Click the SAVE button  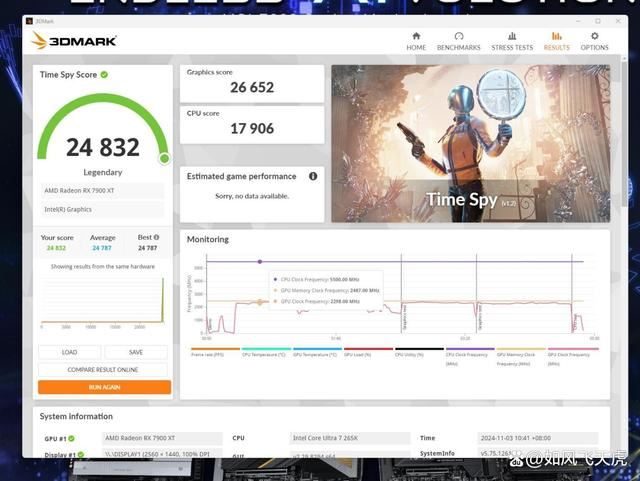(x=136, y=352)
